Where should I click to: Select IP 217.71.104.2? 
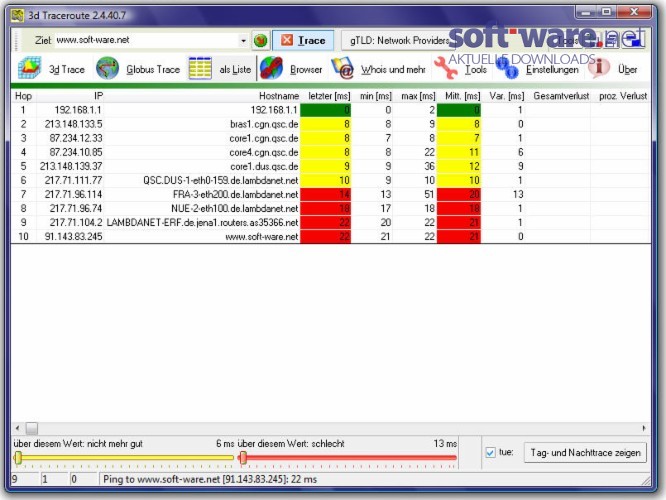(76, 222)
